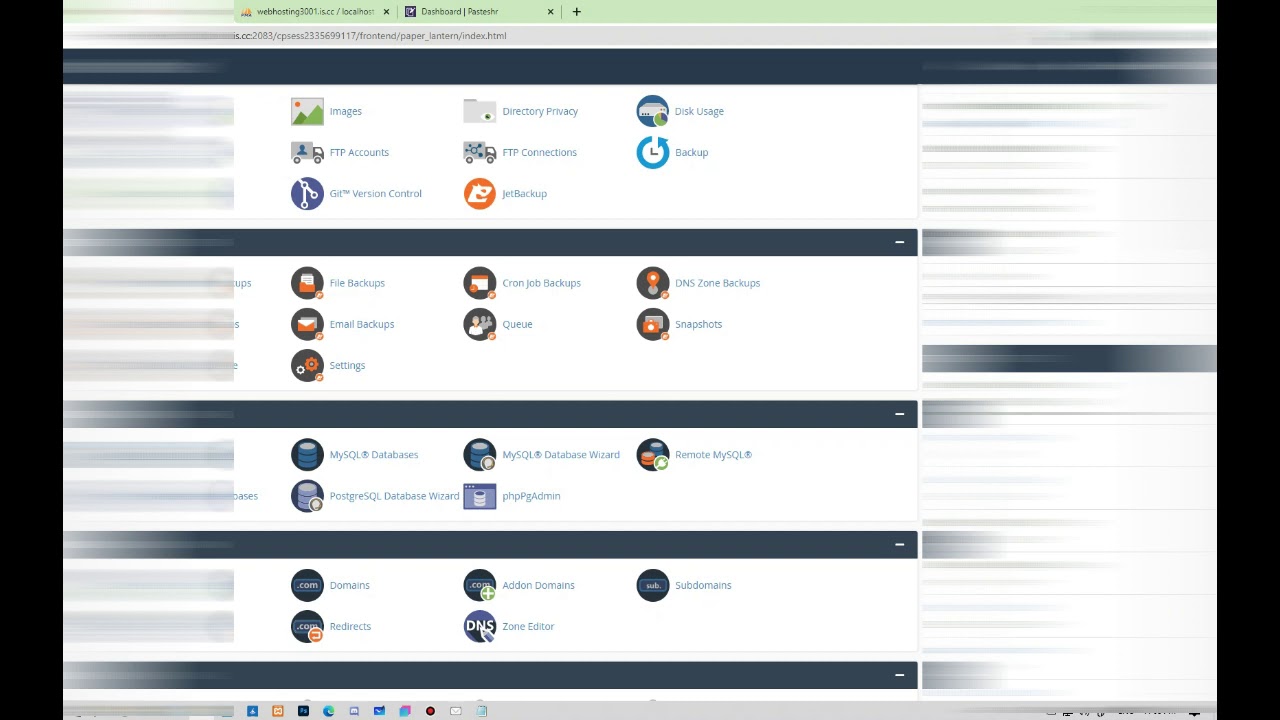Open the Backup clock icon
The width and height of the screenshot is (1280, 720).
point(653,152)
